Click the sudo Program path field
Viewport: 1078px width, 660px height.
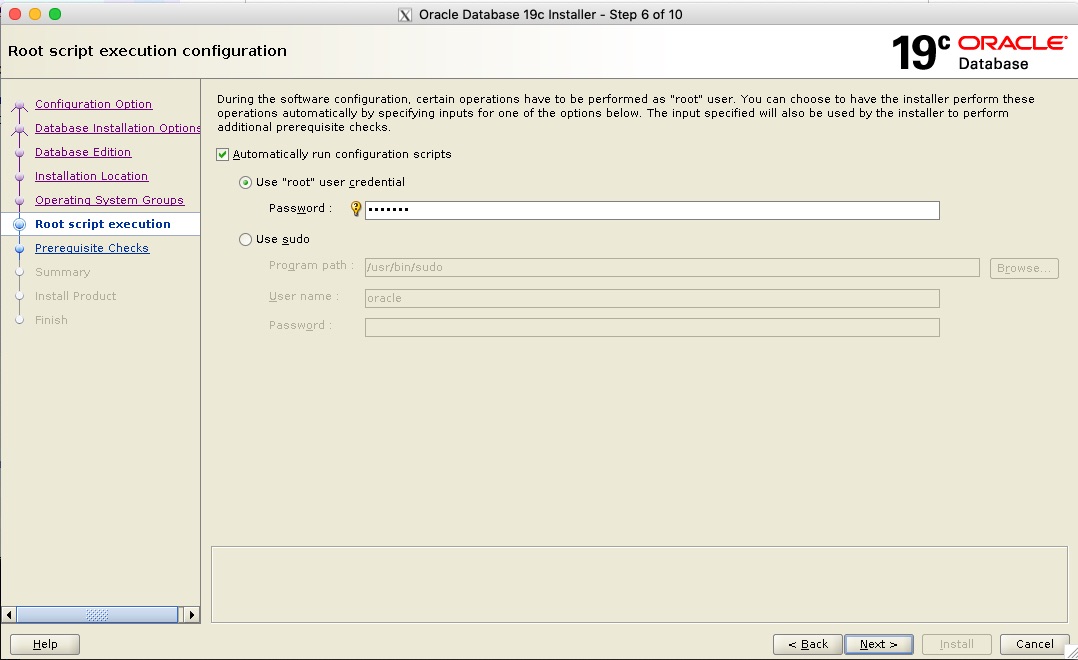coord(672,267)
